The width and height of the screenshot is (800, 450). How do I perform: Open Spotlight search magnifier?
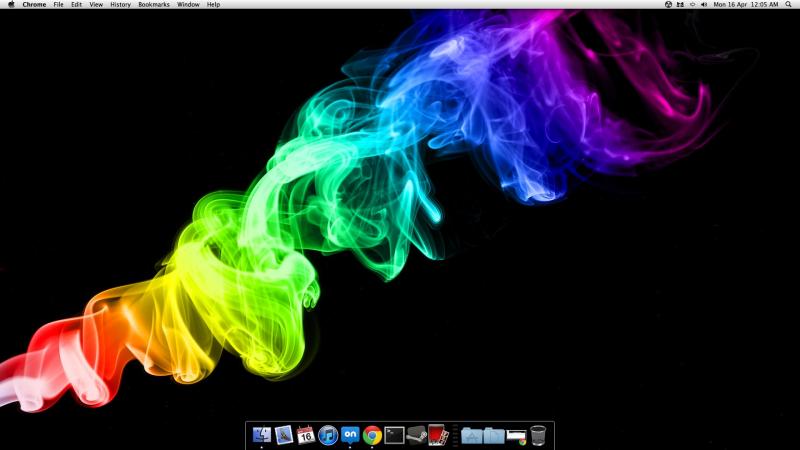(x=788, y=4)
